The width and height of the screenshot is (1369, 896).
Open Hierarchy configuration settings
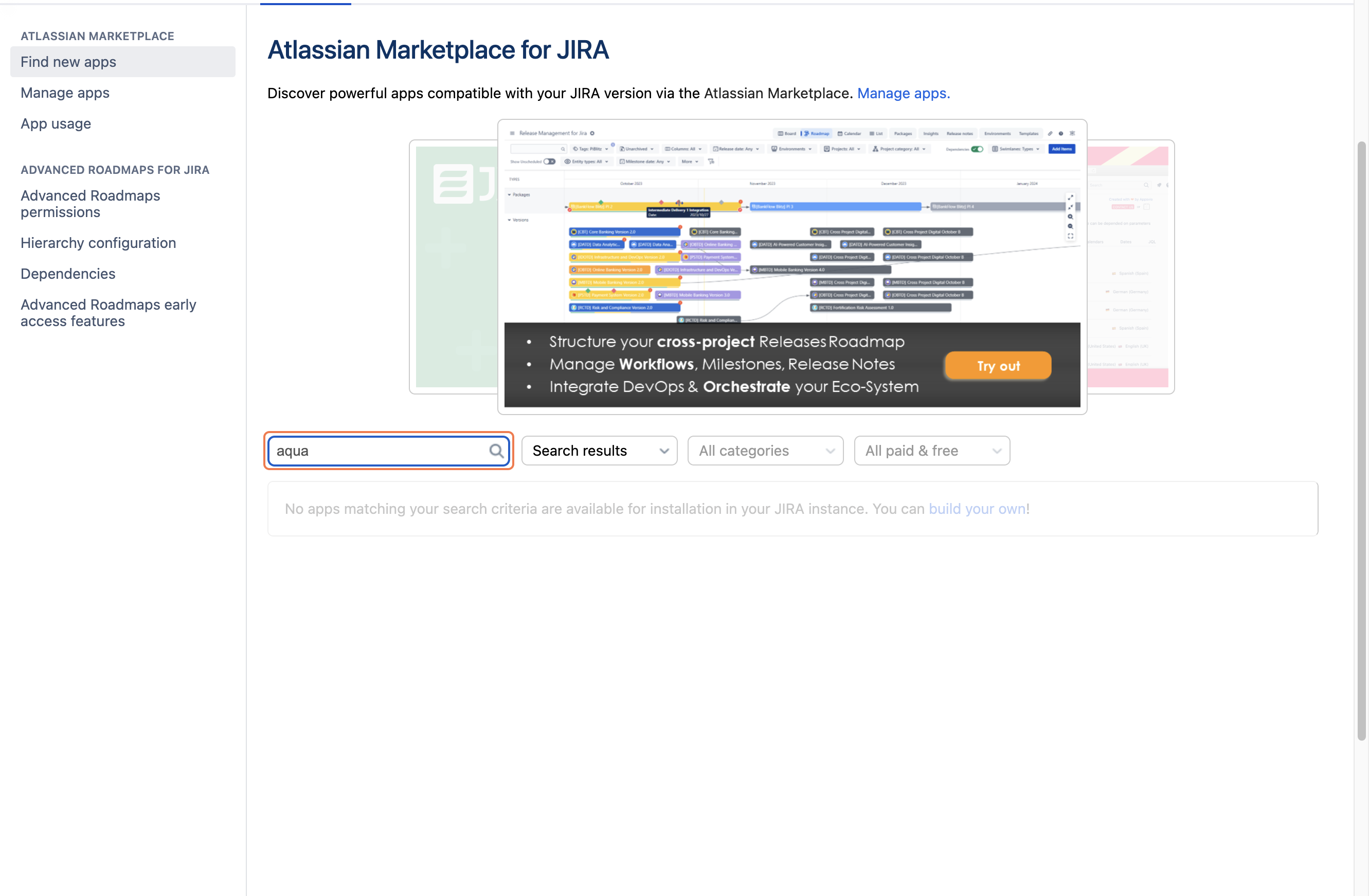coord(98,243)
